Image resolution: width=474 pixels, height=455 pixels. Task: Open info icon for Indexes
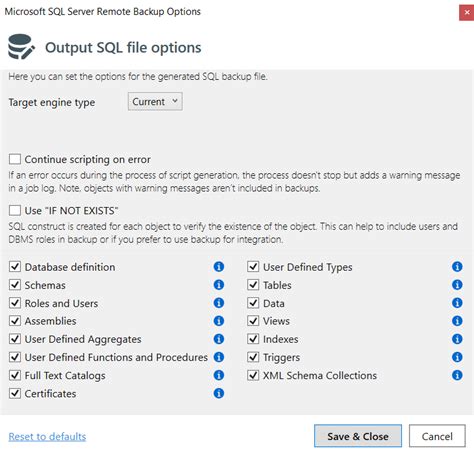[x=457, y=339]
